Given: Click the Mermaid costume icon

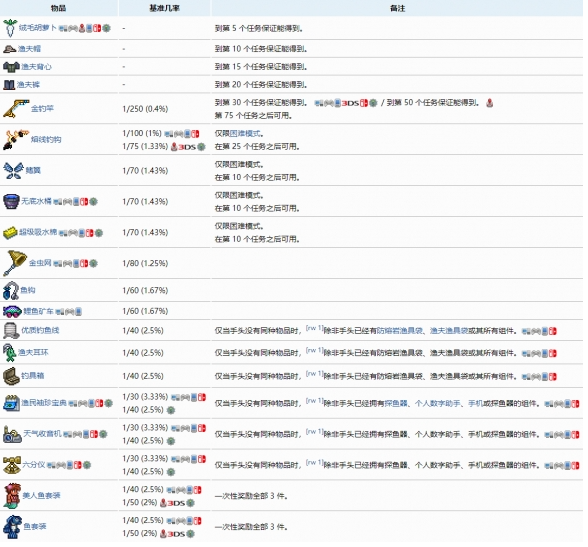Looking at the screenshot, I should point(12,496).
